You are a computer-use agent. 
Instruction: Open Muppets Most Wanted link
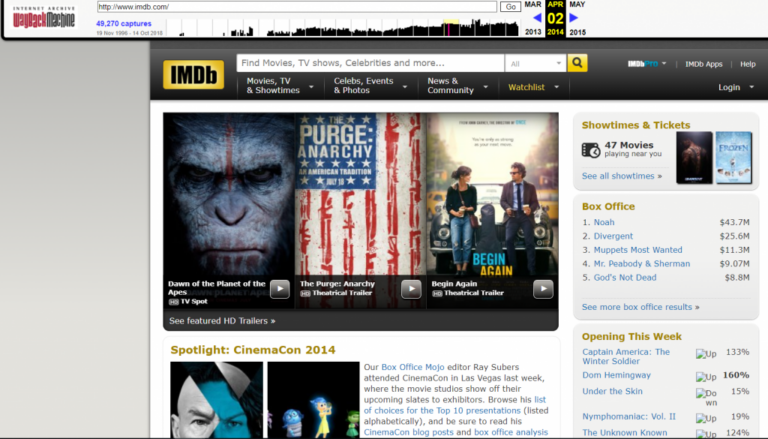point(638,250)
